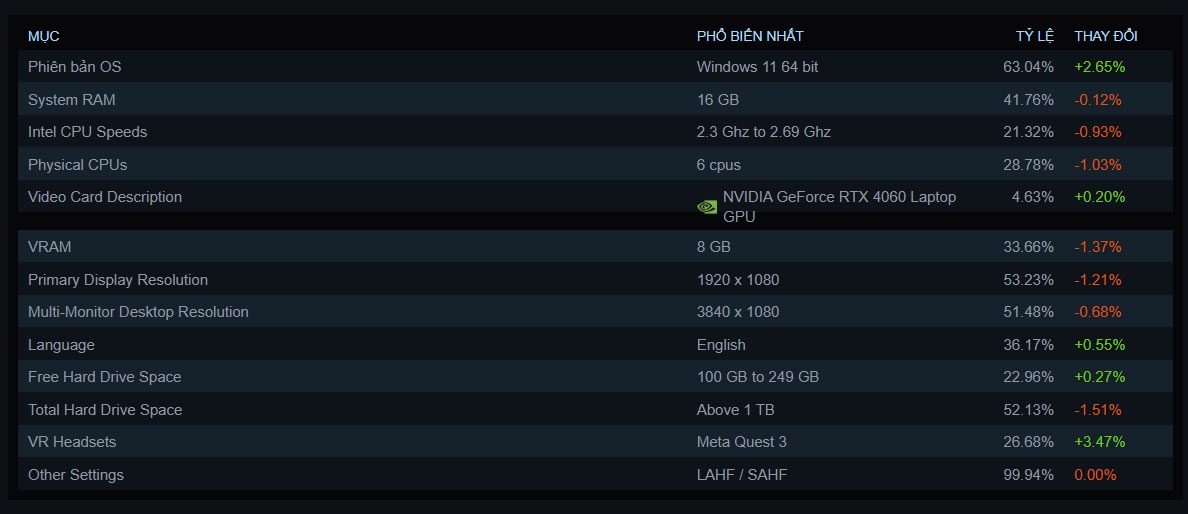Click the NVIDIA GeForce RTX 4060 Laptop GPU text
Image resolution: width=1188 pixels, height=514 pixels.
(839, 206)
